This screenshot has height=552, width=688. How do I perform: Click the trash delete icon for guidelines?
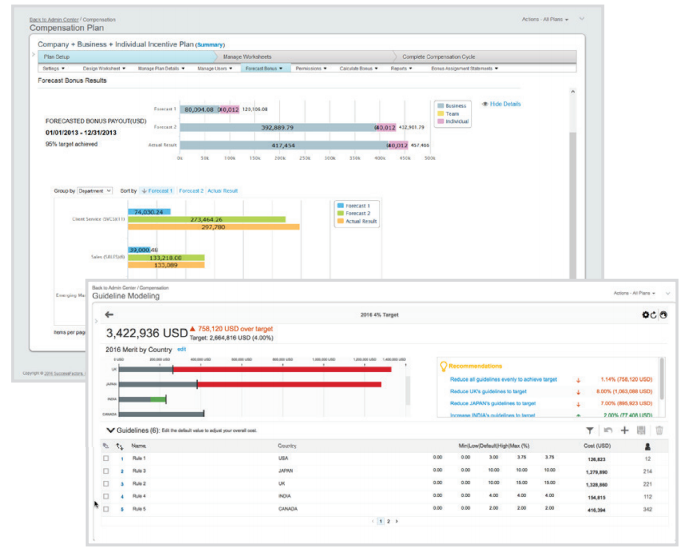click(x=658, y=429)
